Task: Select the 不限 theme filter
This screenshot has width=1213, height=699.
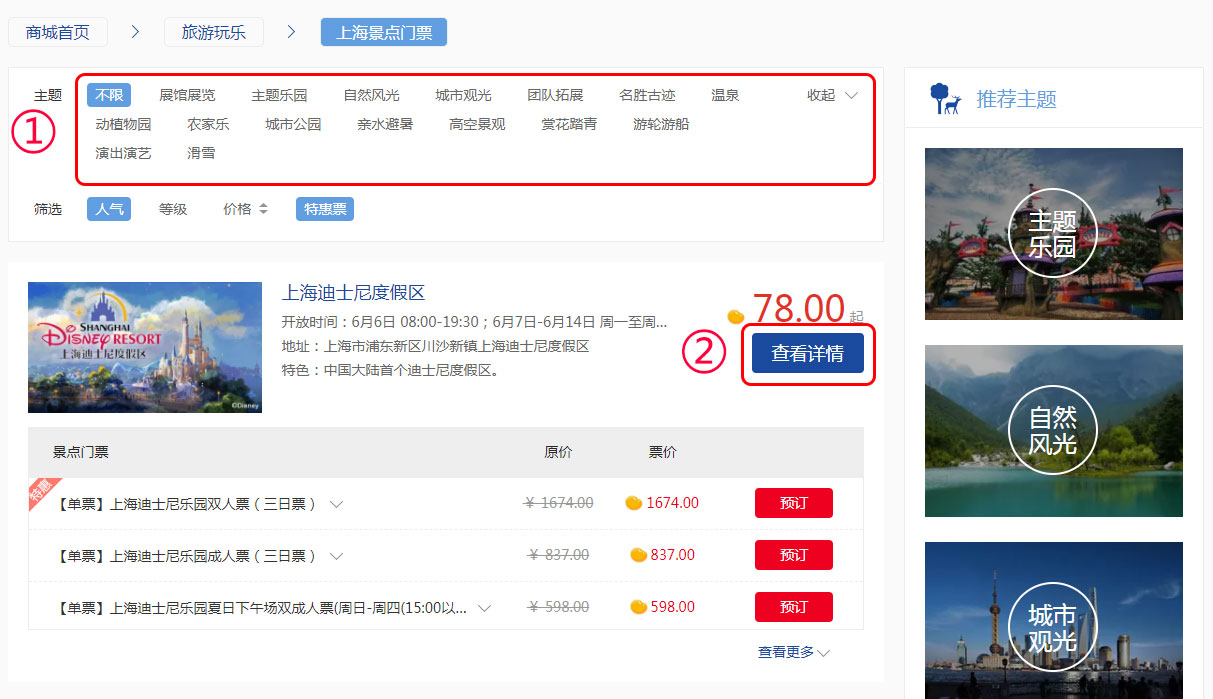Action: point(108,95)
